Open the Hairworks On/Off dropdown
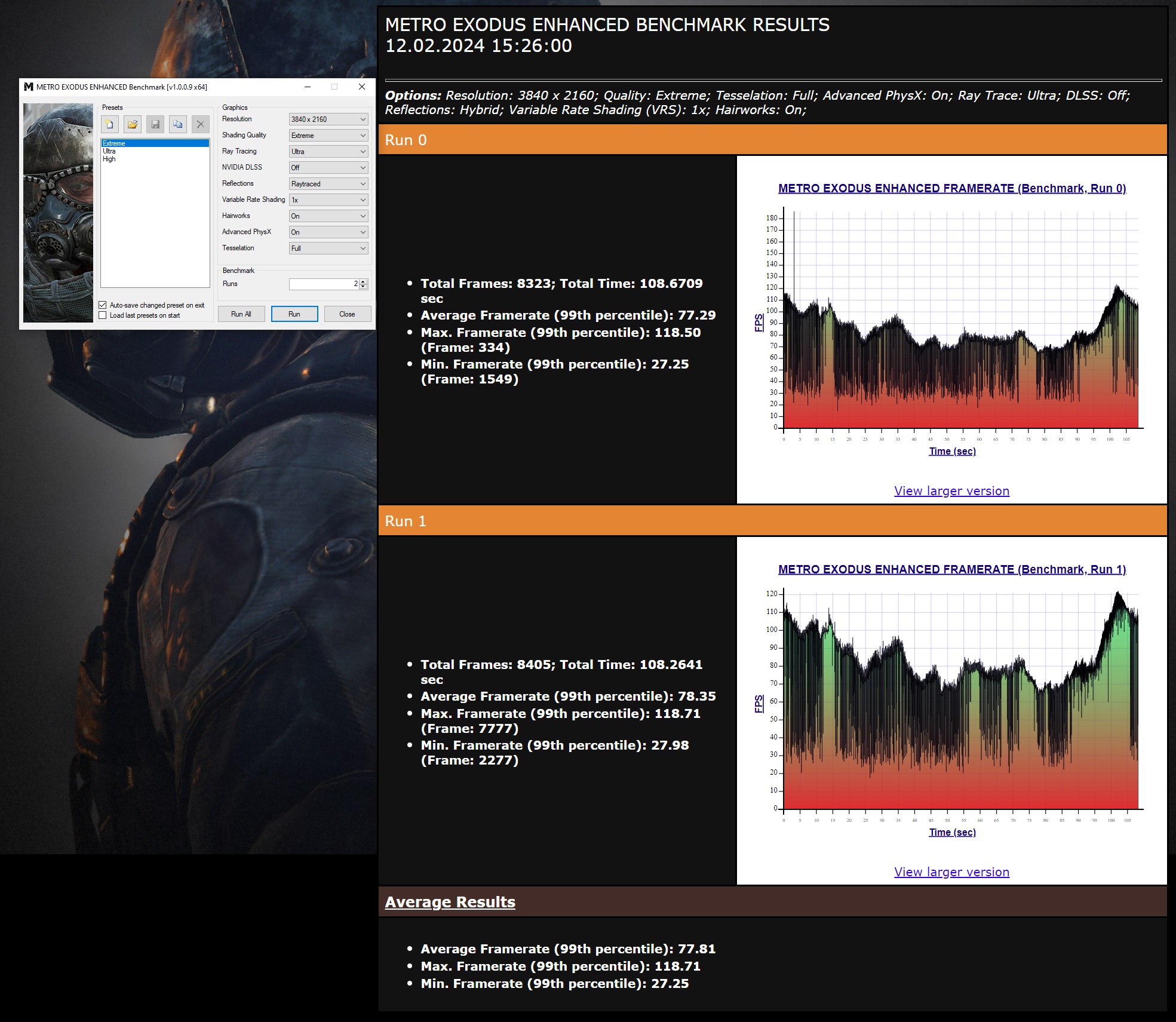 point(328,216)
